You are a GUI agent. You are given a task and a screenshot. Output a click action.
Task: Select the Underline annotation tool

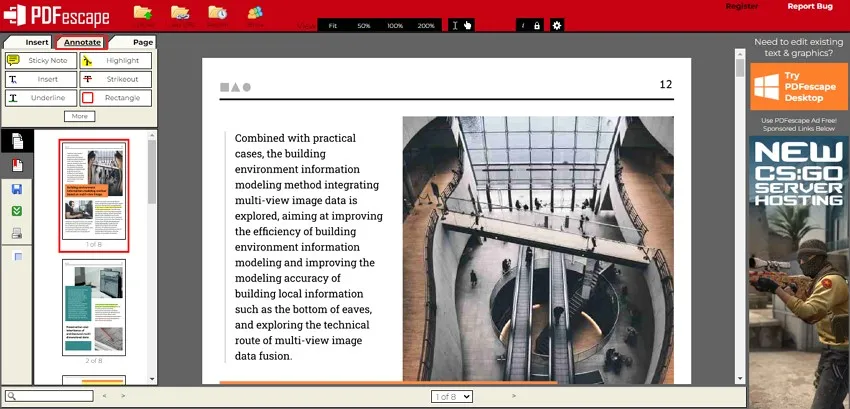coord(41,98)
